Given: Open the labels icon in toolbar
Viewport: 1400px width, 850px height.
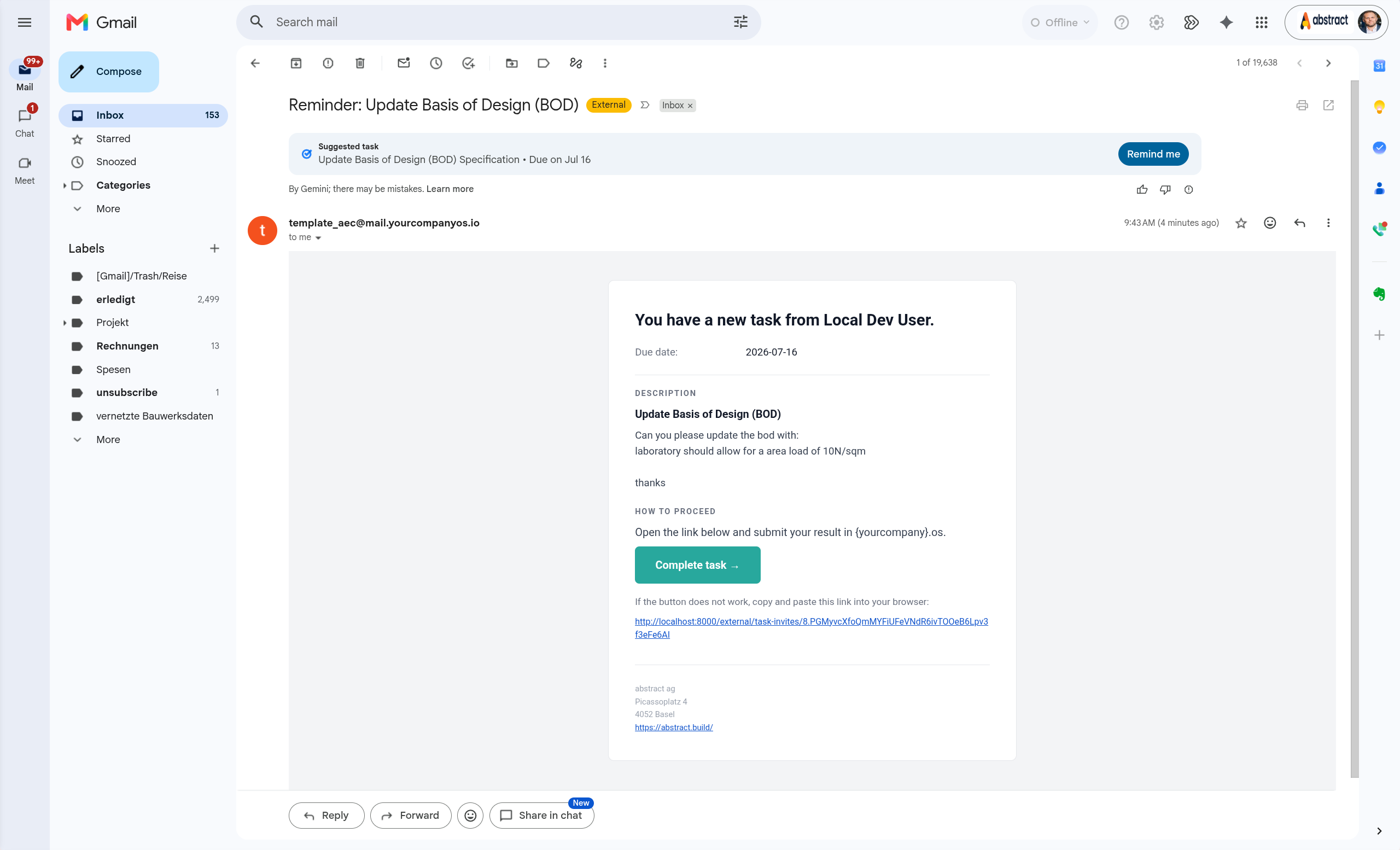Looking at the screenshot, I should tap(543, 63).
